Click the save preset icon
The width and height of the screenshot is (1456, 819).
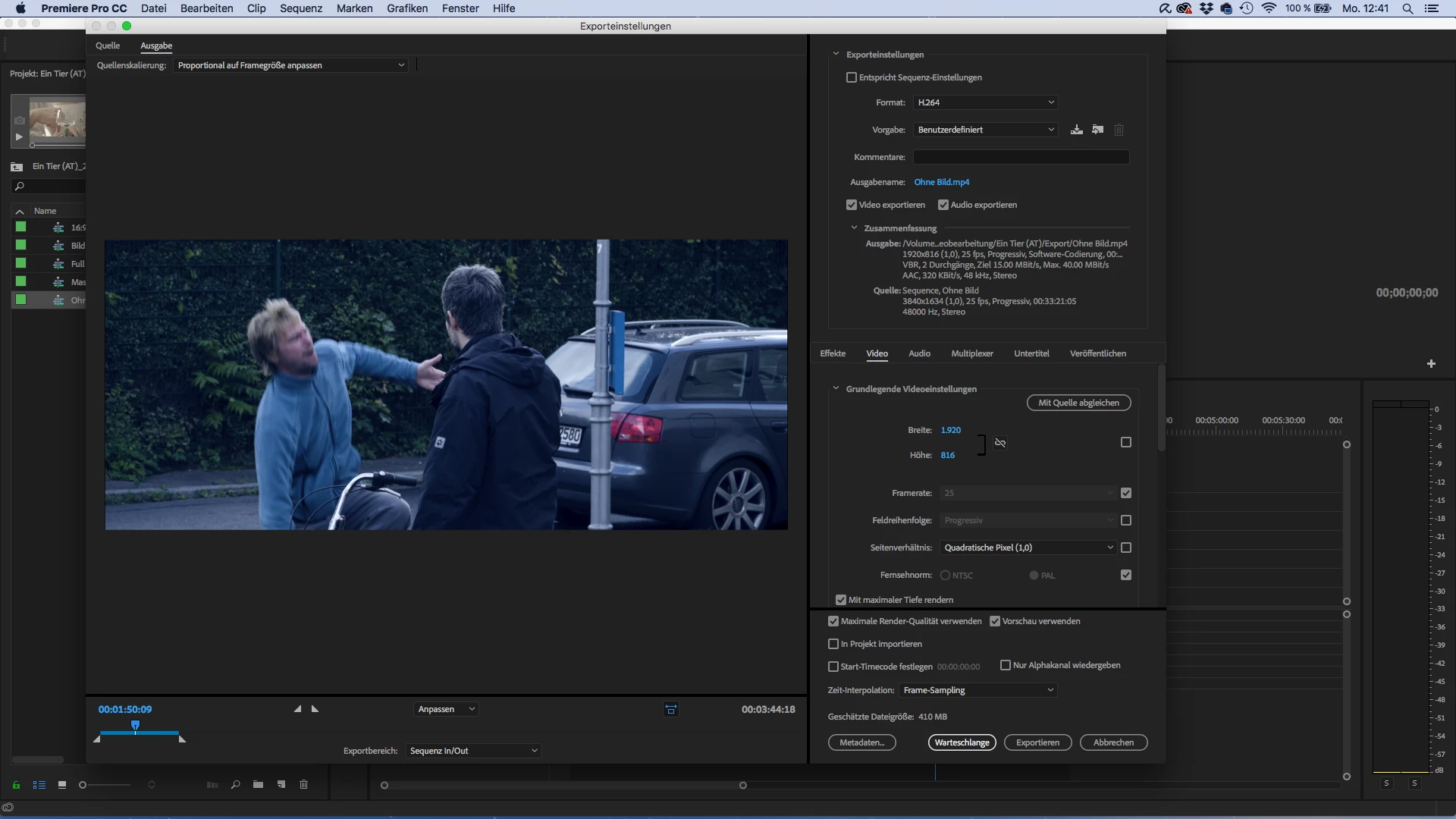pyautogui.click(x=1076, y=130)
